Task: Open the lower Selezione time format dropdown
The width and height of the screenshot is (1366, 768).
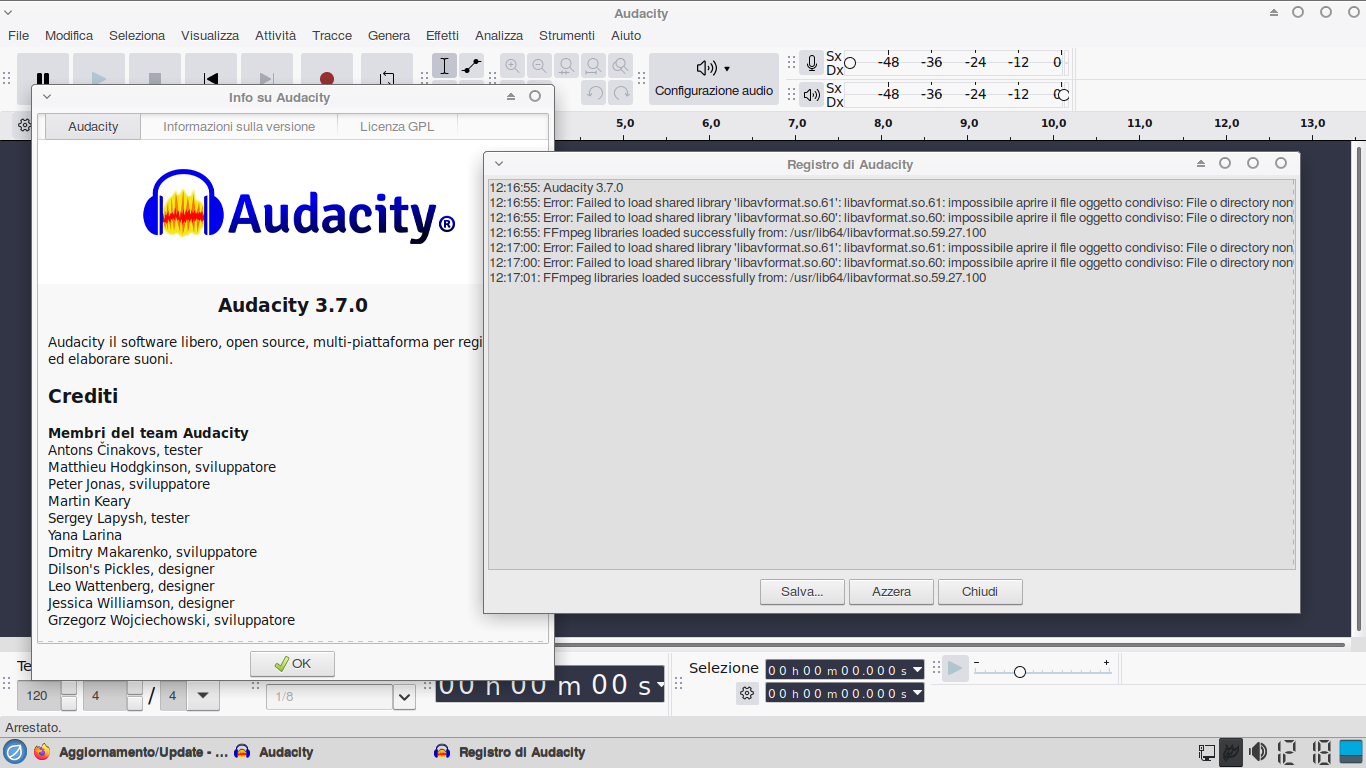Action: [917, 694]
